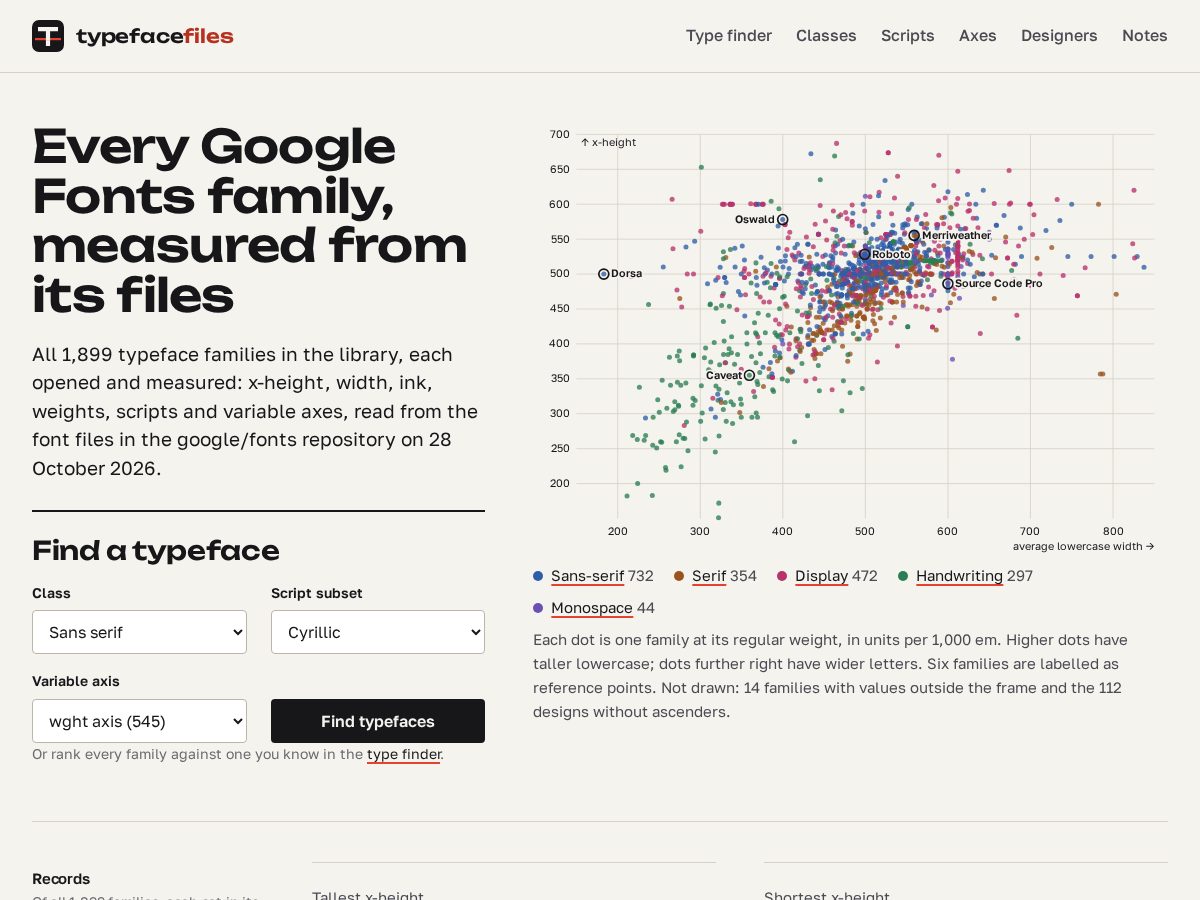This screenshot has width=1200, height=900.
Task: Select the Caveat labelled point on chart
Action: click(749, 376)
